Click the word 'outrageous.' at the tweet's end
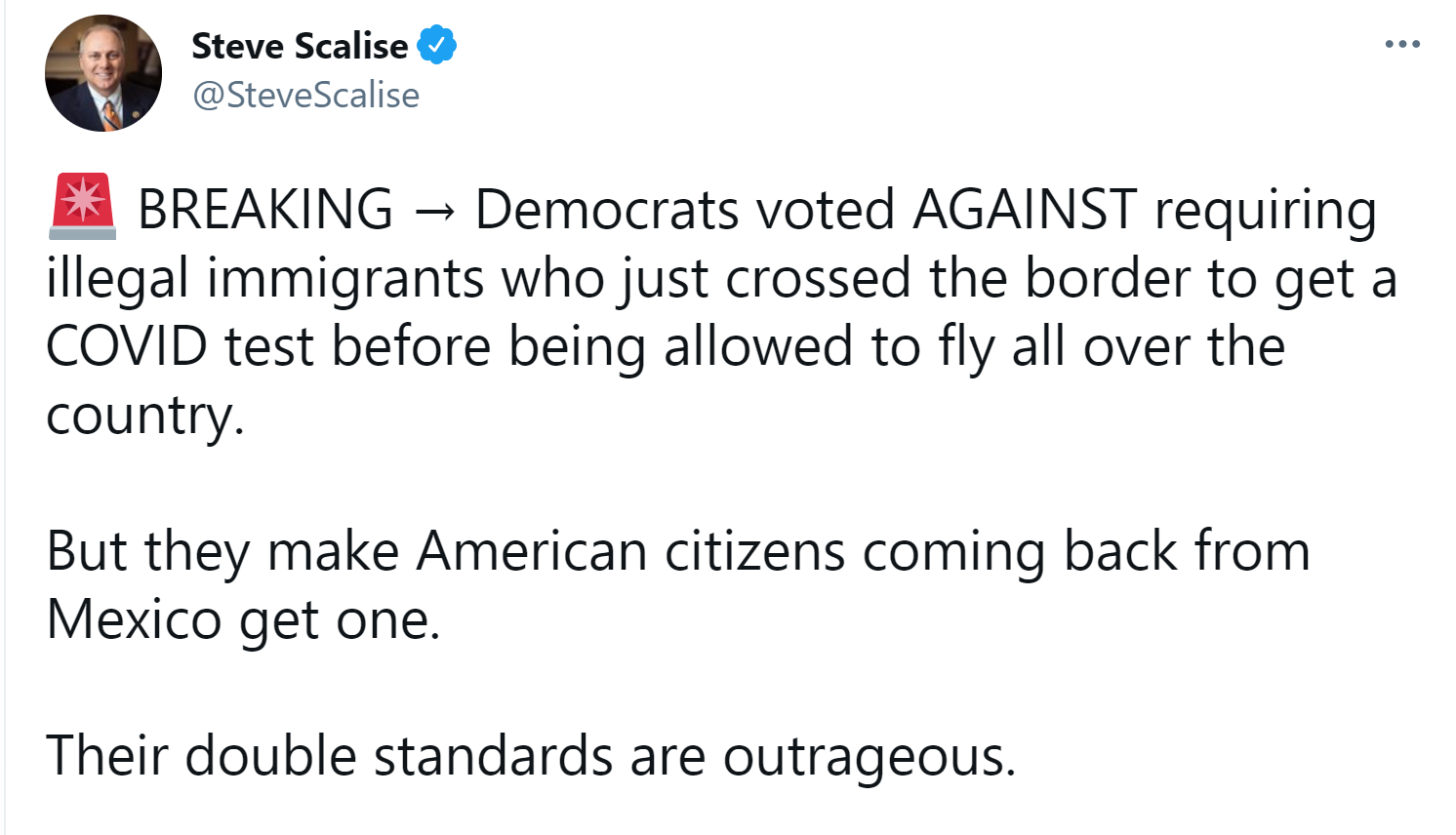Screen dimensions: 1456x835 click(x=869, y=758)
